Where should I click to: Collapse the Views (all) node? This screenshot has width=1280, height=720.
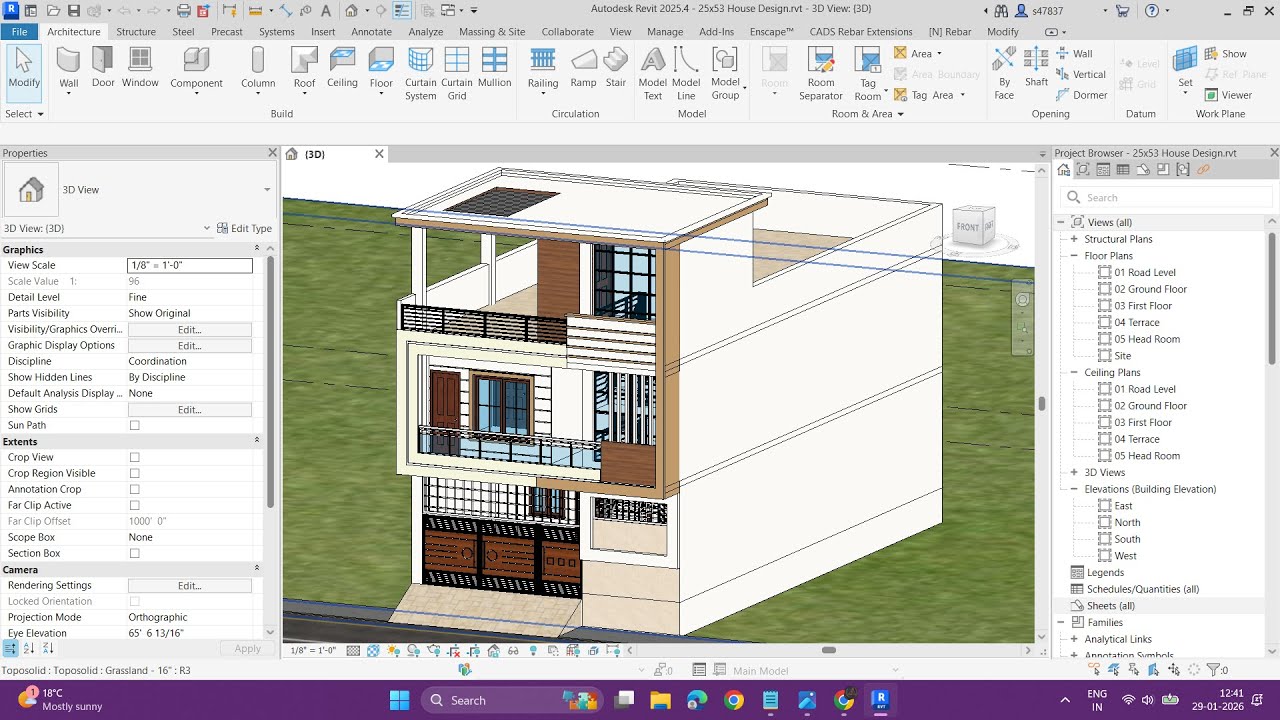(x=1062, y=222)
